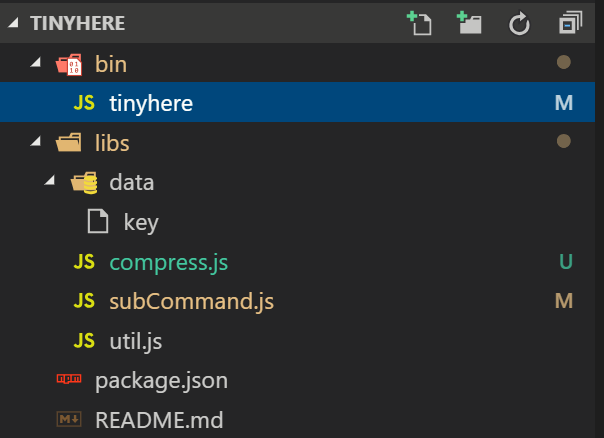This screenshot has width=604, height=438.
Task: Open the tinyhere file
Action: click(151, 103)
